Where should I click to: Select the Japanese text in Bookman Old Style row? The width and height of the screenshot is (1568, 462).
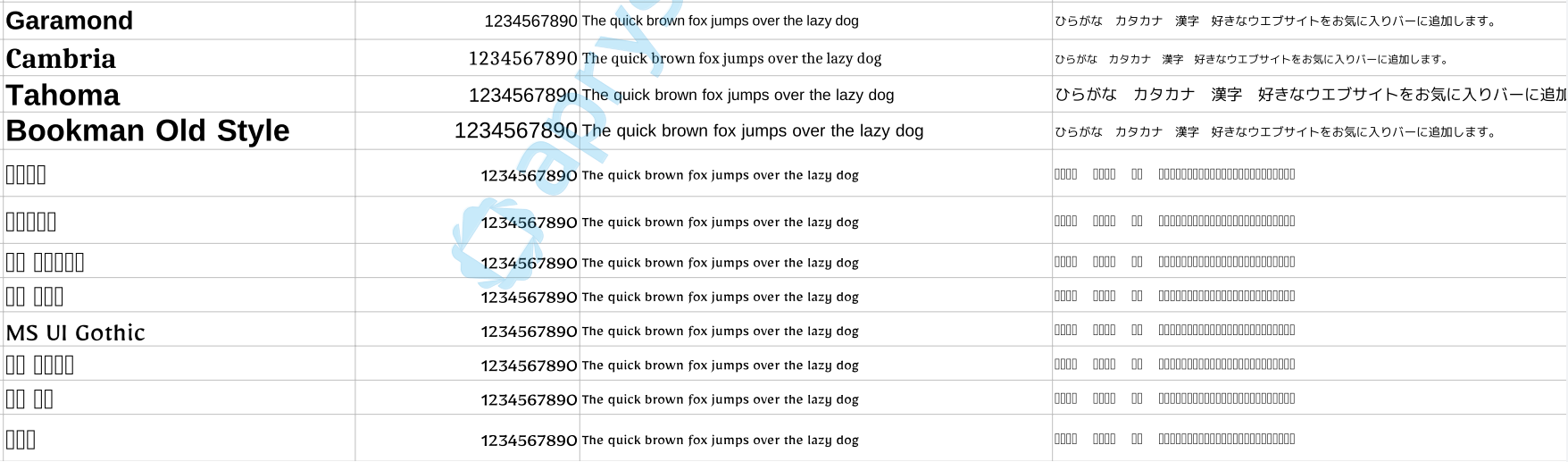pyautogui.click(x=1277, y=131)
